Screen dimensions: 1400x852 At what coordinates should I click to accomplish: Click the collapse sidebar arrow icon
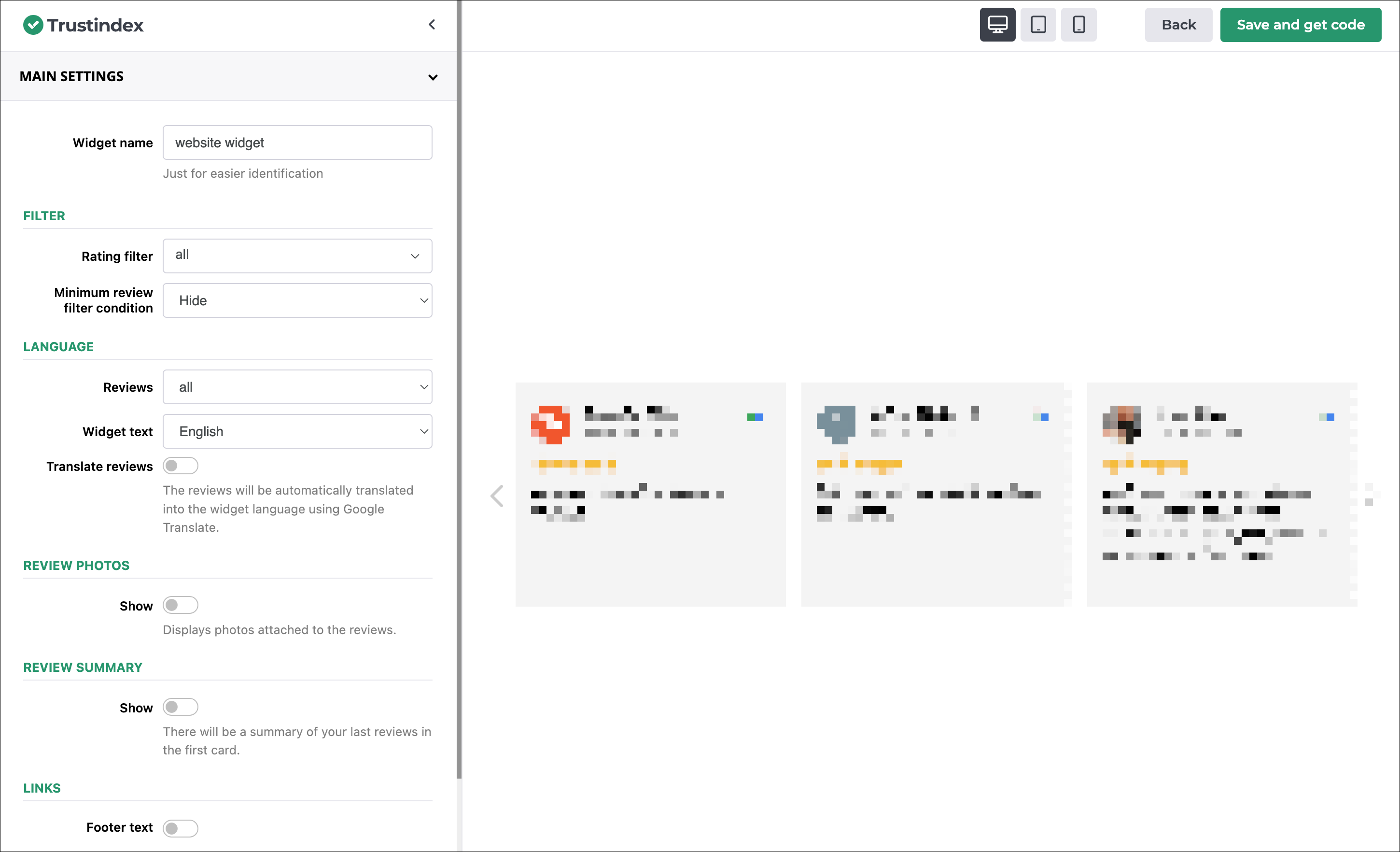click(x=432, y=25)
